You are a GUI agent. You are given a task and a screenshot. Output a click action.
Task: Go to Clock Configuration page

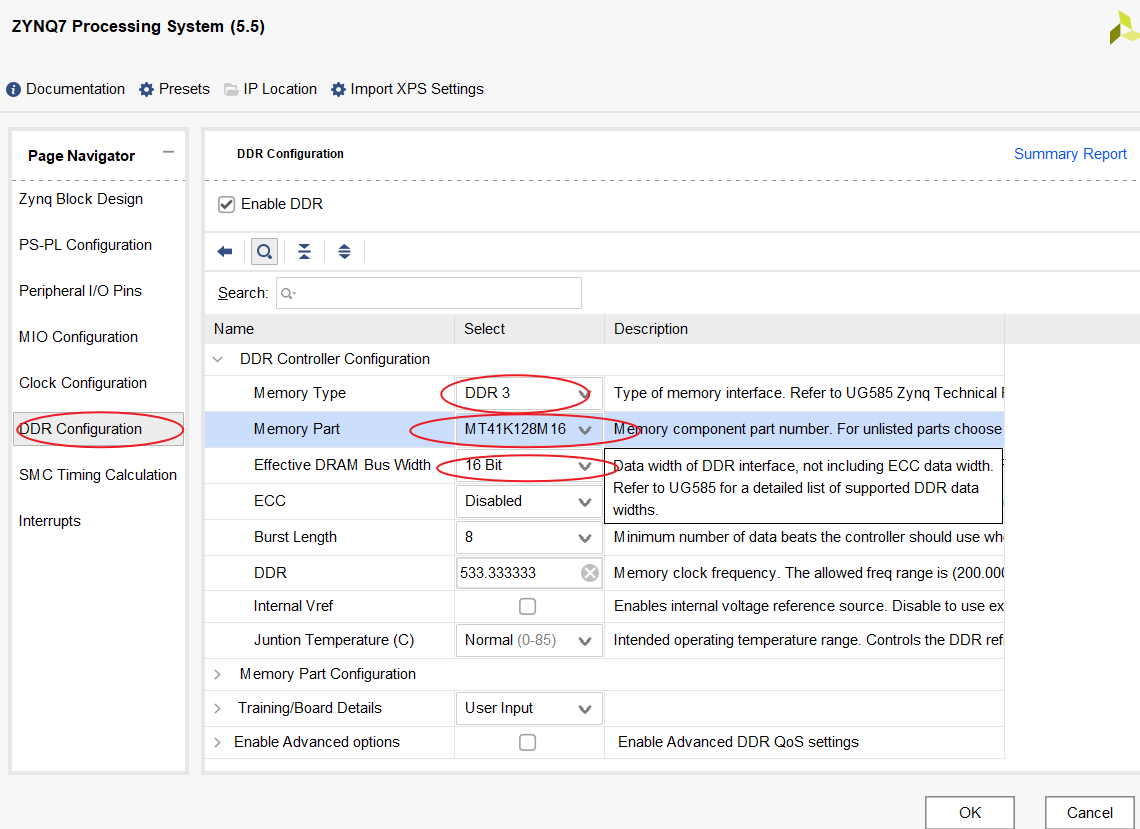[83, 383]
